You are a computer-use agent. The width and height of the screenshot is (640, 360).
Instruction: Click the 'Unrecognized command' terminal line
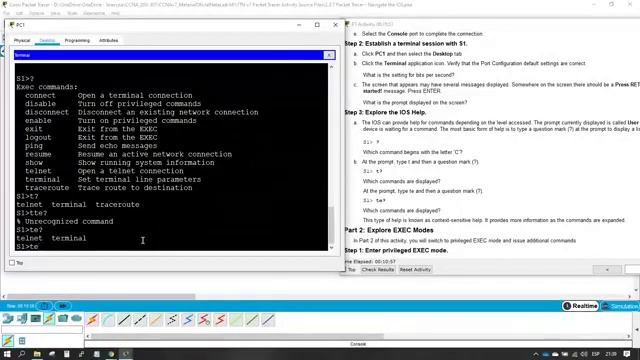pos(65,221)
